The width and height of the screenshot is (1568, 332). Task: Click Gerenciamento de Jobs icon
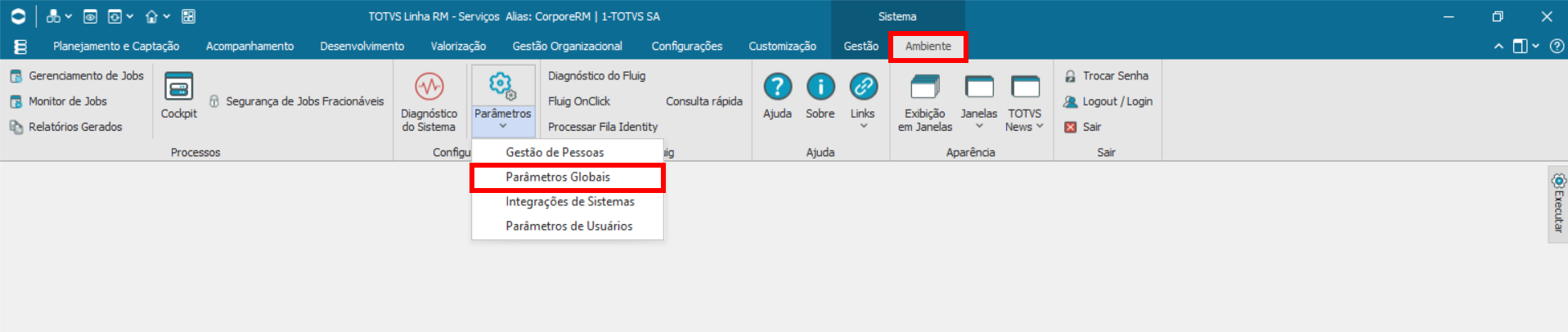(x=16, y=76)
